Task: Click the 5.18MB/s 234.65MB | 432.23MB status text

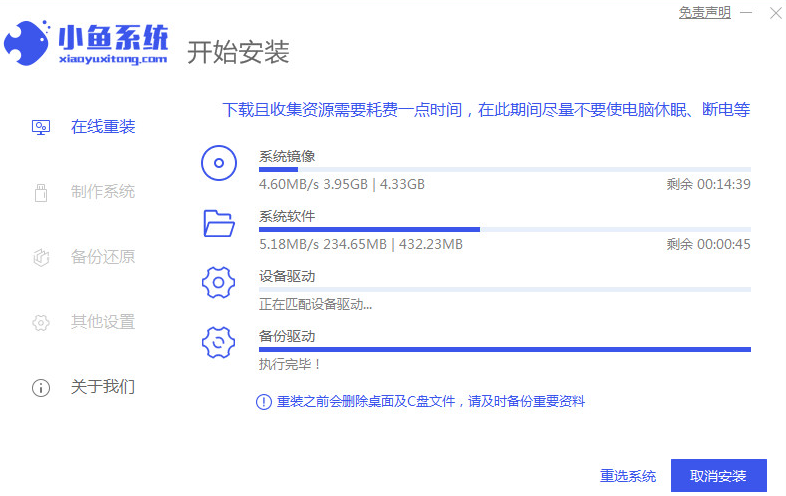Action: point(361,245)
